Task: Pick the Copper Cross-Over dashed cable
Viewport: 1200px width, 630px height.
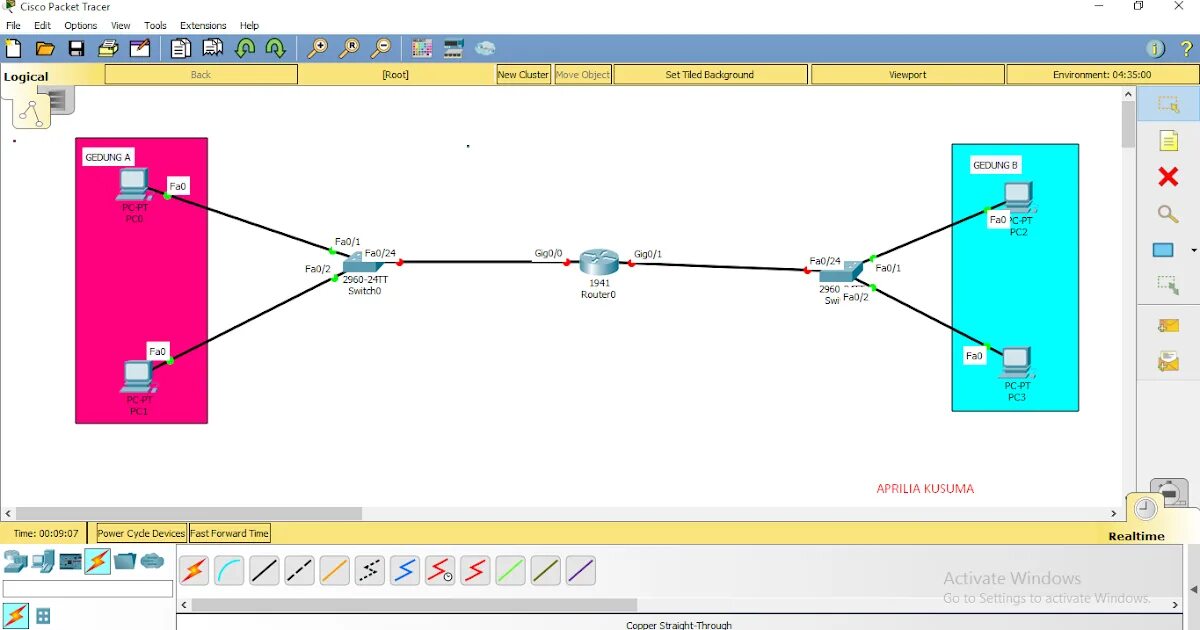Action: 299,571
